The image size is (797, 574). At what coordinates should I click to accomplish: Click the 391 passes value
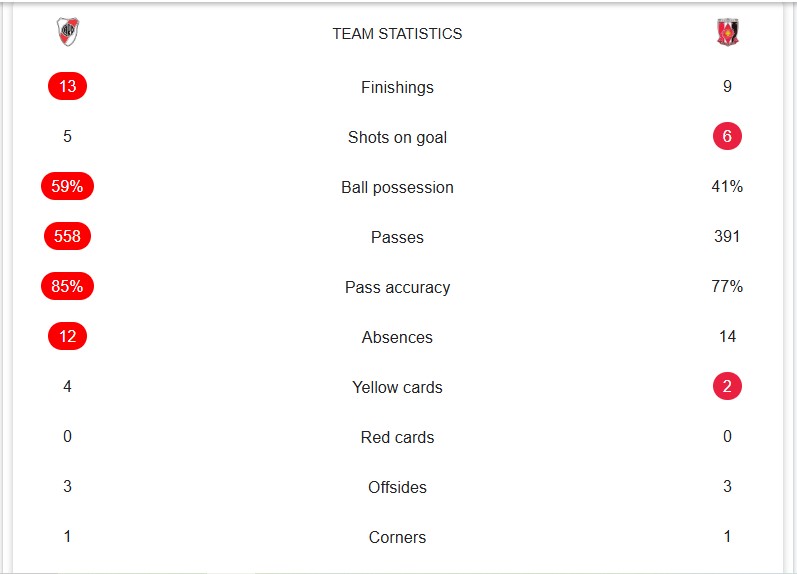(727, 237)
